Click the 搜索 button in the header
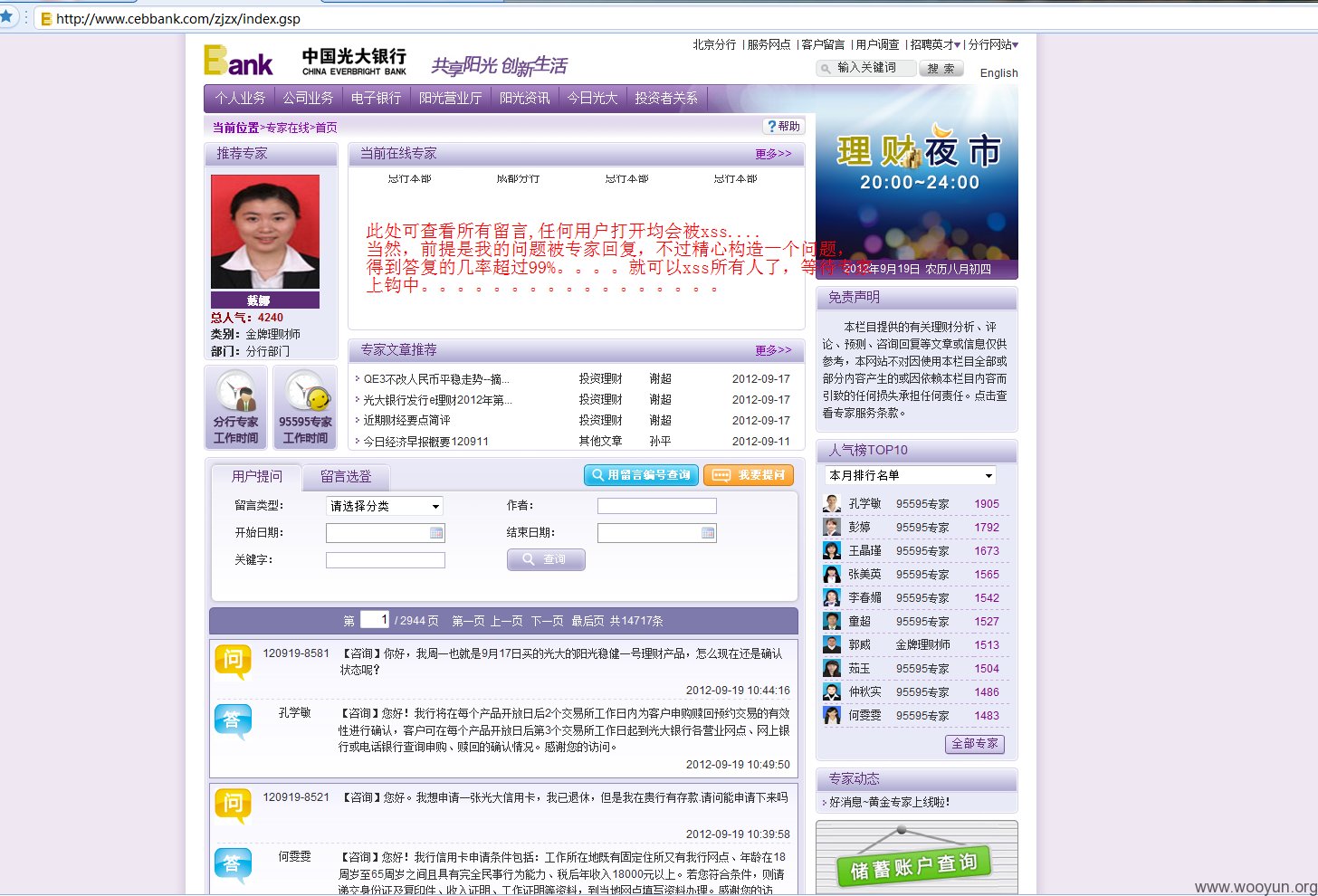The width and height of the screenshot is (1318, 896). 941,68
